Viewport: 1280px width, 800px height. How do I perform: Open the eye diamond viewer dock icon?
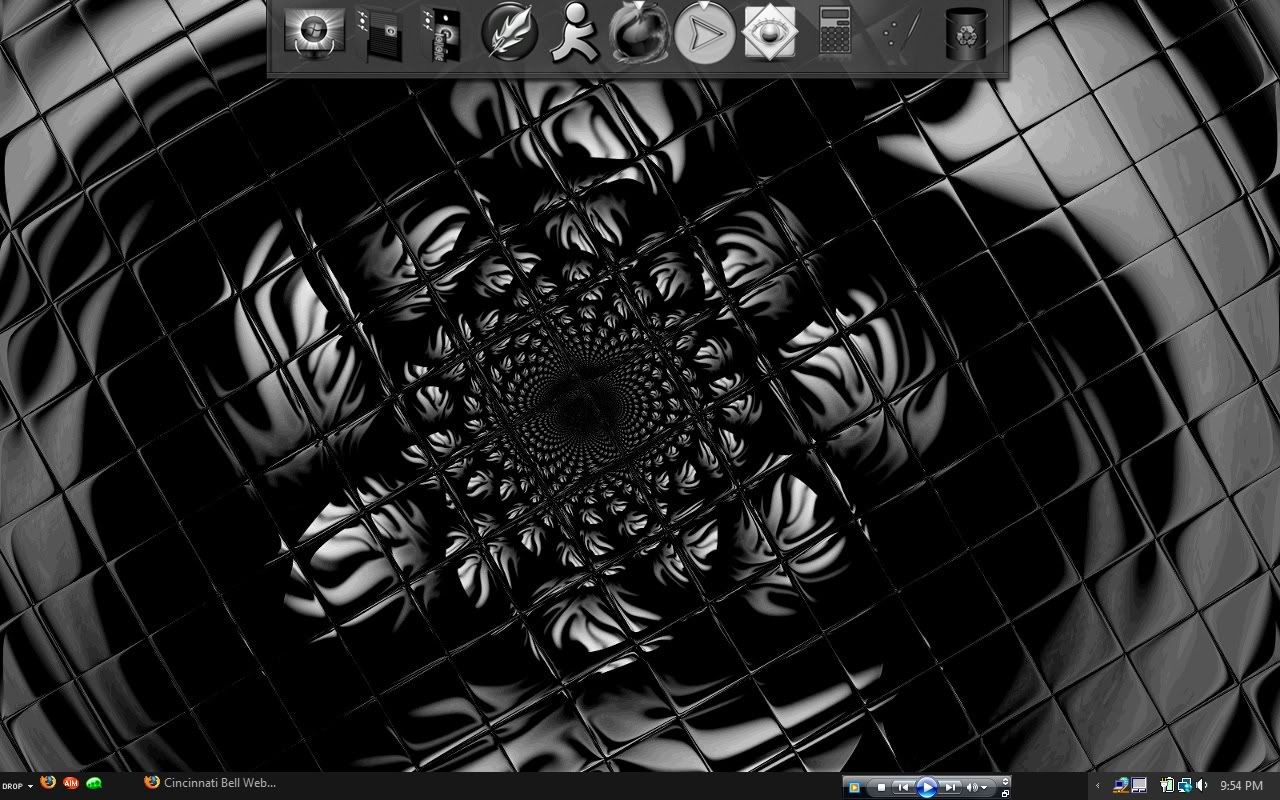pyautogui.click(x=770, y=33)
